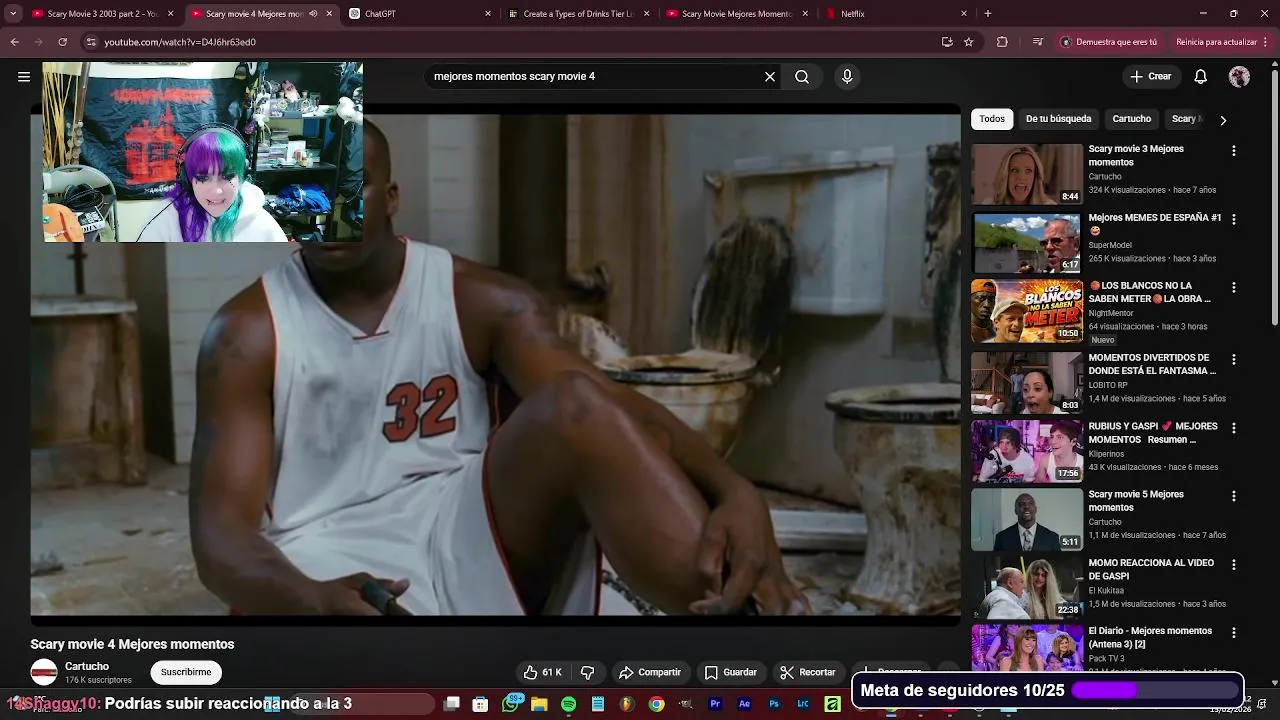1280x720 pixels.
Task: Clear the search box text
Action: pos(770,76)
